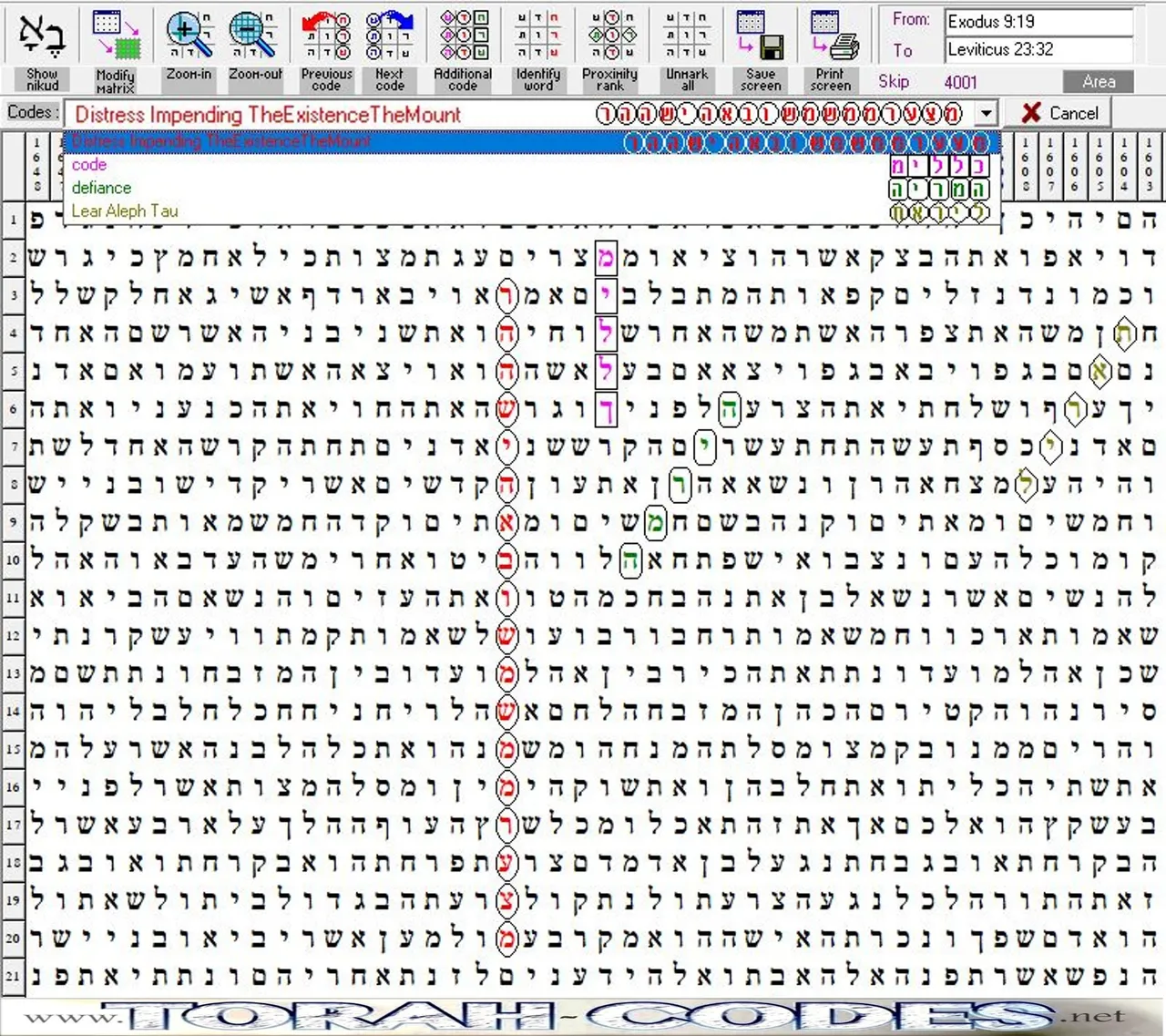Jump to the Next code
The image size is (1166, 1036).
tap(389, 36)
